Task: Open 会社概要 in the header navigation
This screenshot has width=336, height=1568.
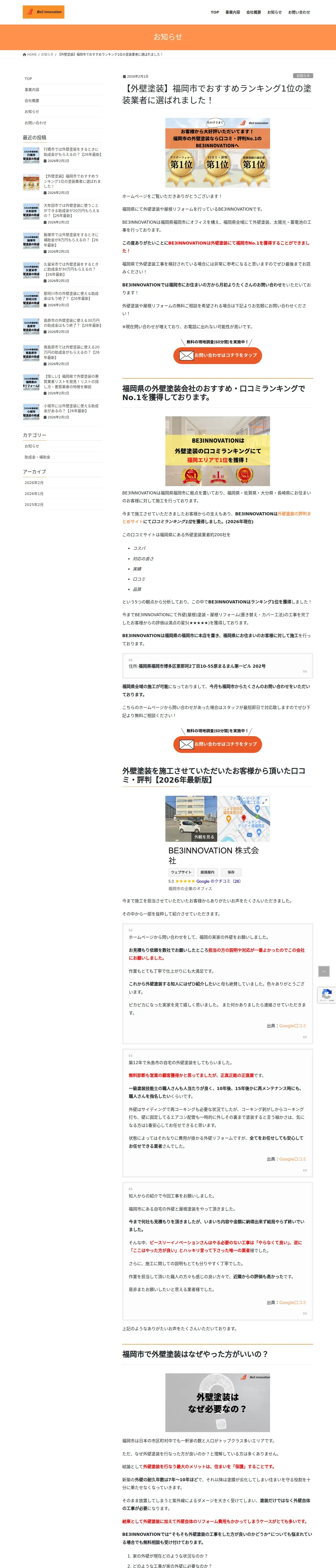Action: 254,12
